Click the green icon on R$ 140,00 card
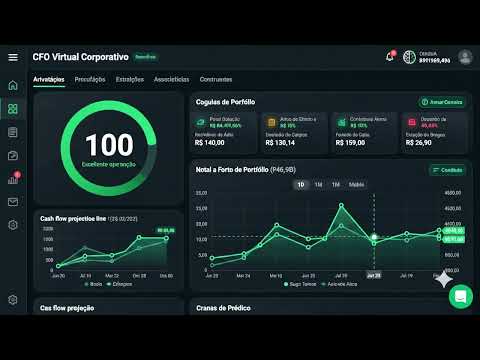Screen dimensions: 480x360 coord(200,122)
